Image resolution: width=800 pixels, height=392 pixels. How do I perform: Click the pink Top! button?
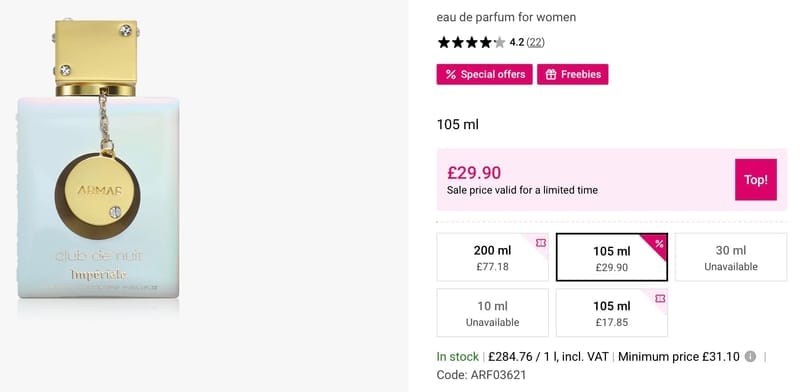click(756, 180)
